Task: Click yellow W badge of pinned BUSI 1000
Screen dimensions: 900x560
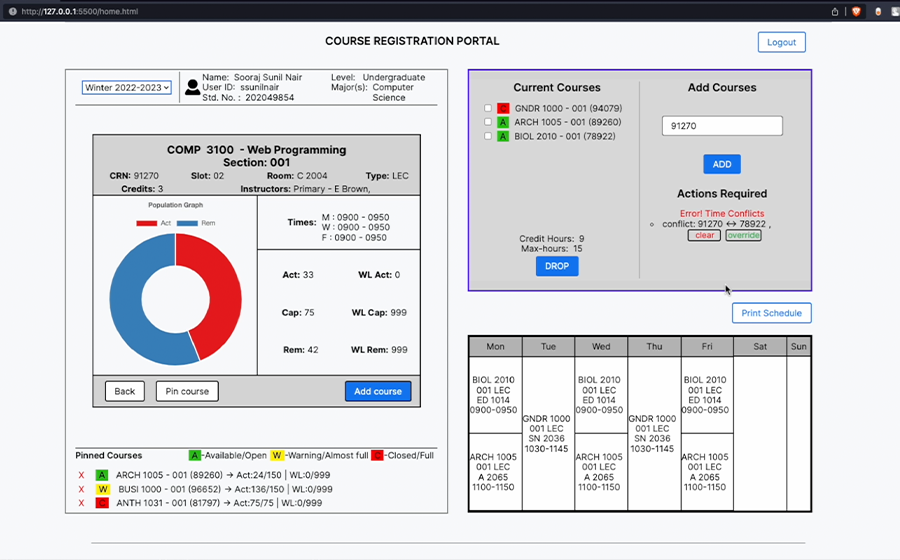Action: click(102, 489)
